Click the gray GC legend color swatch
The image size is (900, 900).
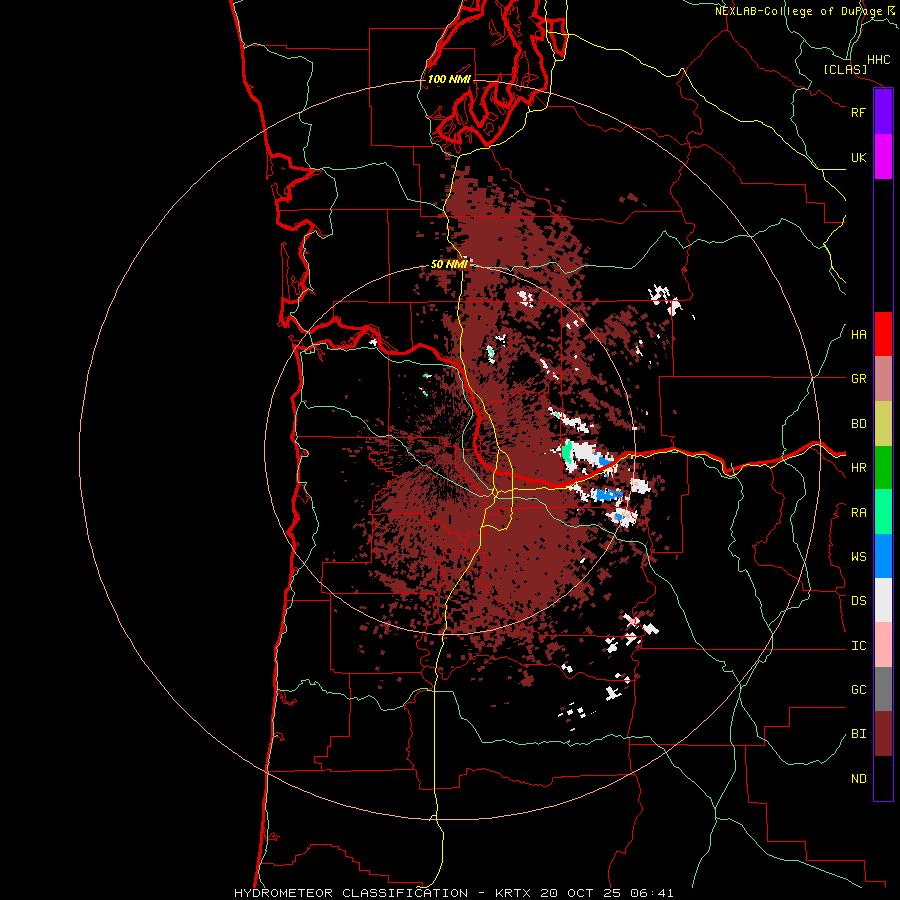pyautogui.click(x=883, y=689)
